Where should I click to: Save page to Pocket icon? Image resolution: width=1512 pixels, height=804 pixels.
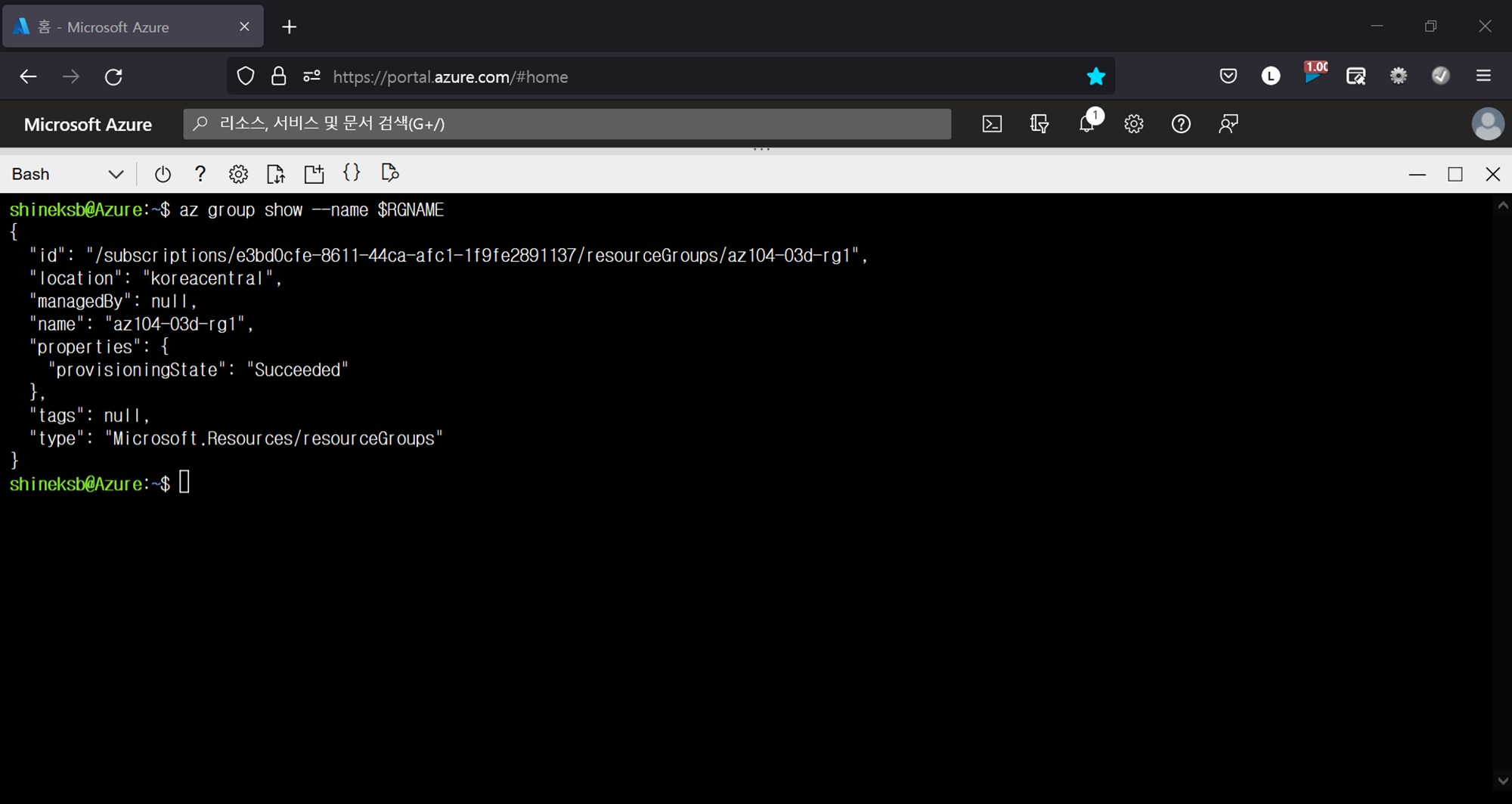coord(1228,76)
